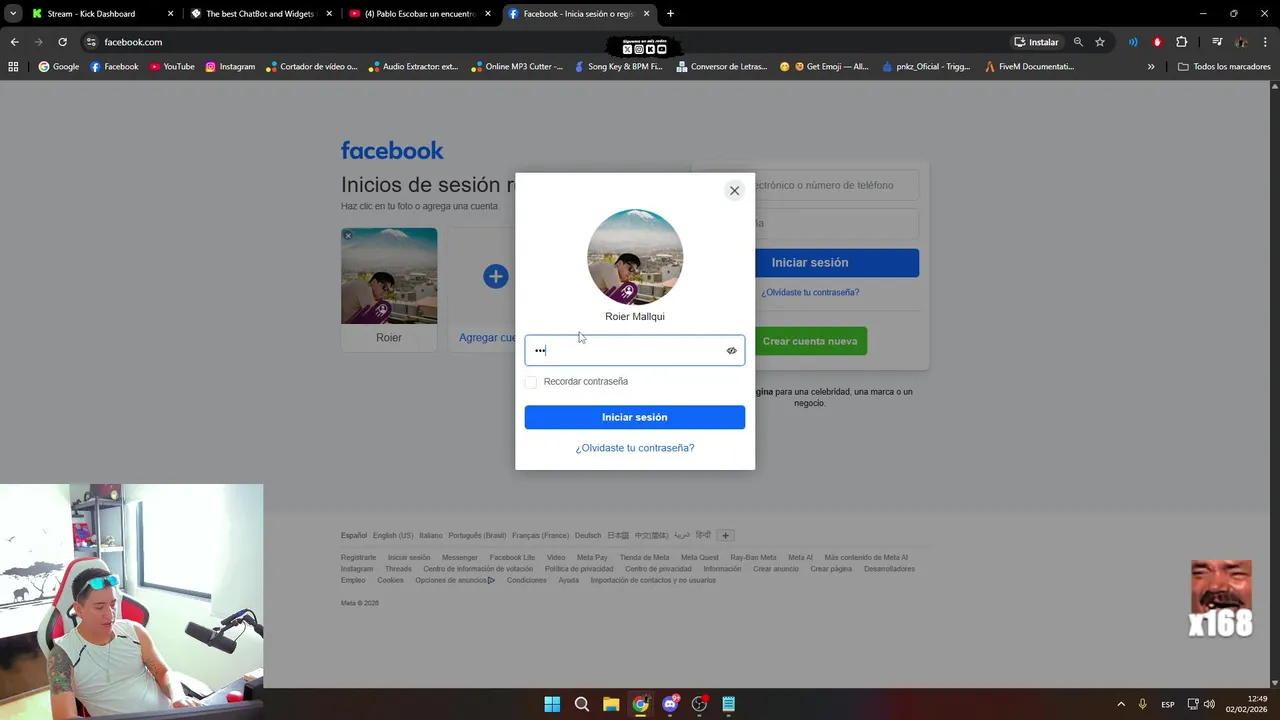Select Deutsch language link

click(x=588, y=535)
